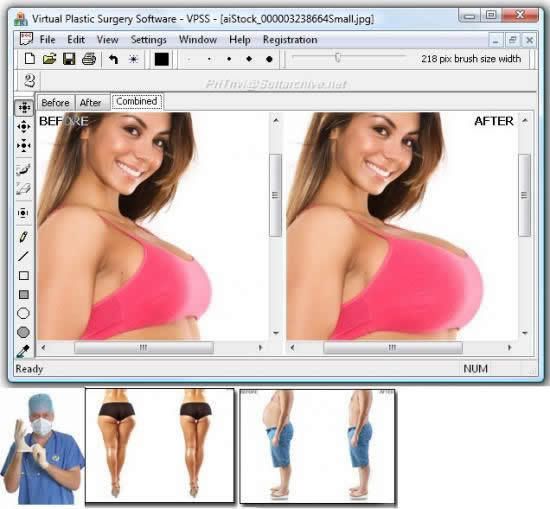The width and height of the screenshot is (550, 509).
Task: Open the Settings menu
Action: 148,40
